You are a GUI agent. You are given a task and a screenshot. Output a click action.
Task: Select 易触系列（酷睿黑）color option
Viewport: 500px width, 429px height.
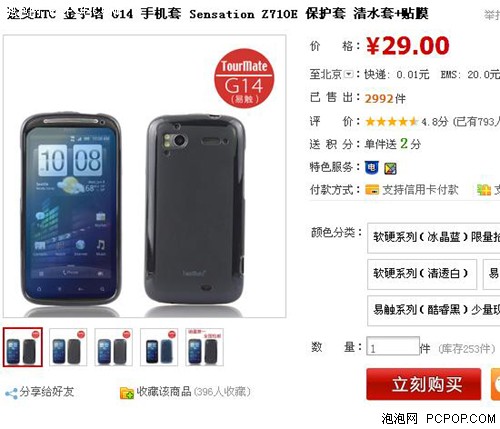(x=434, y=310)
